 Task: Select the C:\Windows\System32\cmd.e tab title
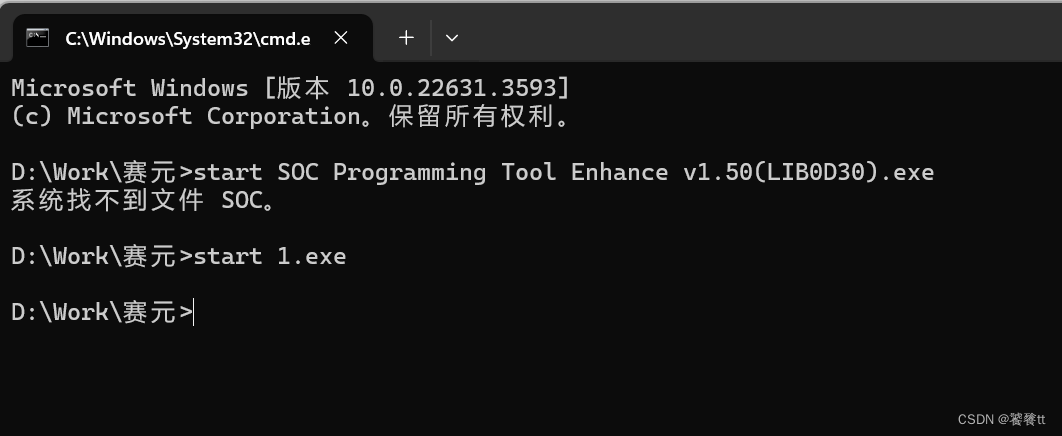188,39
